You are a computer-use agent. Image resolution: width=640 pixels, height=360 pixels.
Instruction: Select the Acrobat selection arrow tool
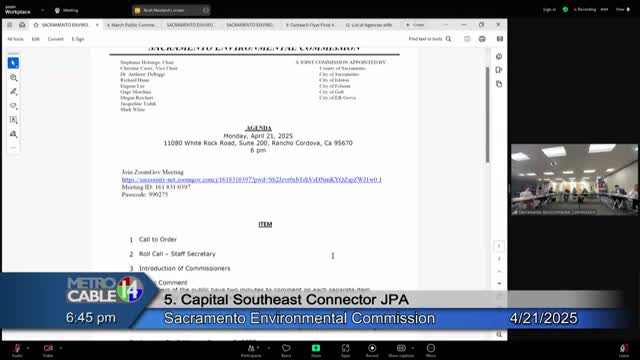click(x=13, y=63)
